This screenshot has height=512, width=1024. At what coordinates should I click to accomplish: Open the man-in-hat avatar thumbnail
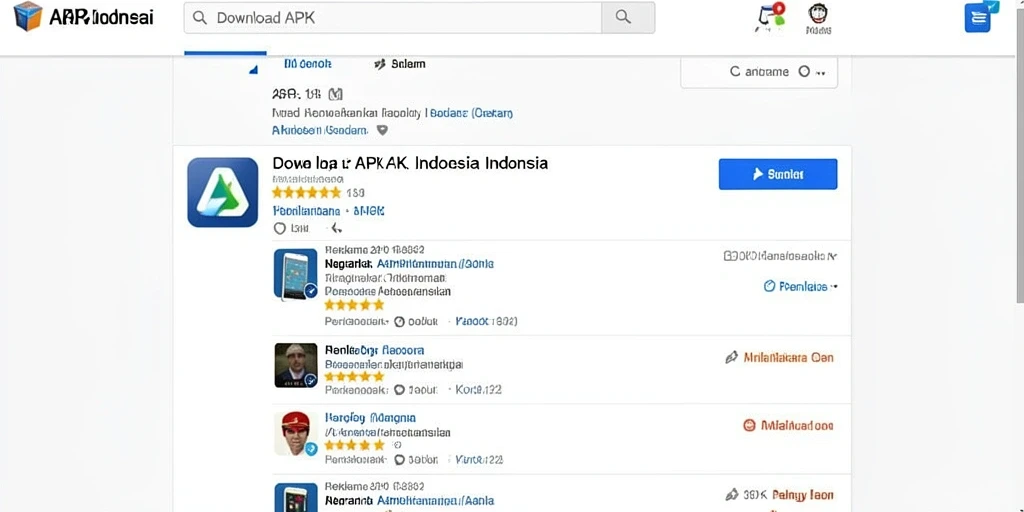tap(296, 365)
